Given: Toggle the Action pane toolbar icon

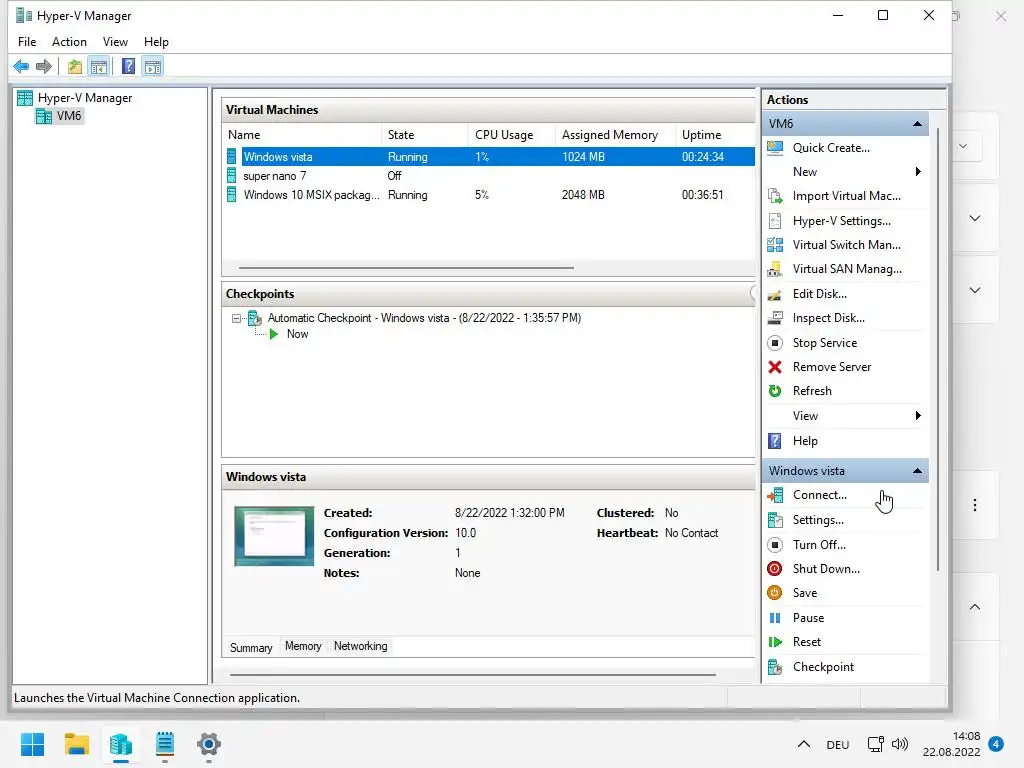Looking at the screenshot, I should (x=153, y=66).
